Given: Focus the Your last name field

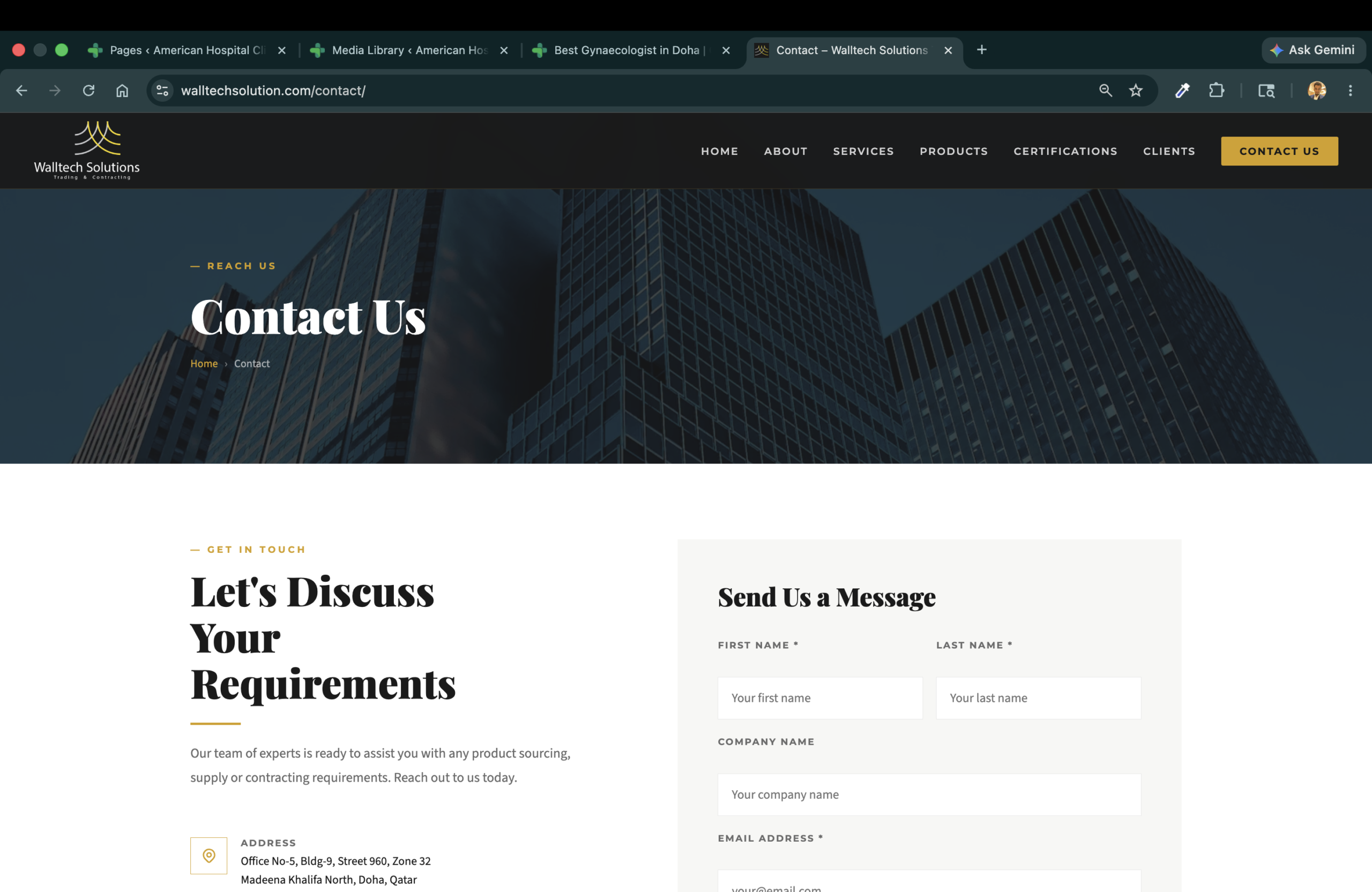Looking at the screenshot, I should pos(1038,698).
